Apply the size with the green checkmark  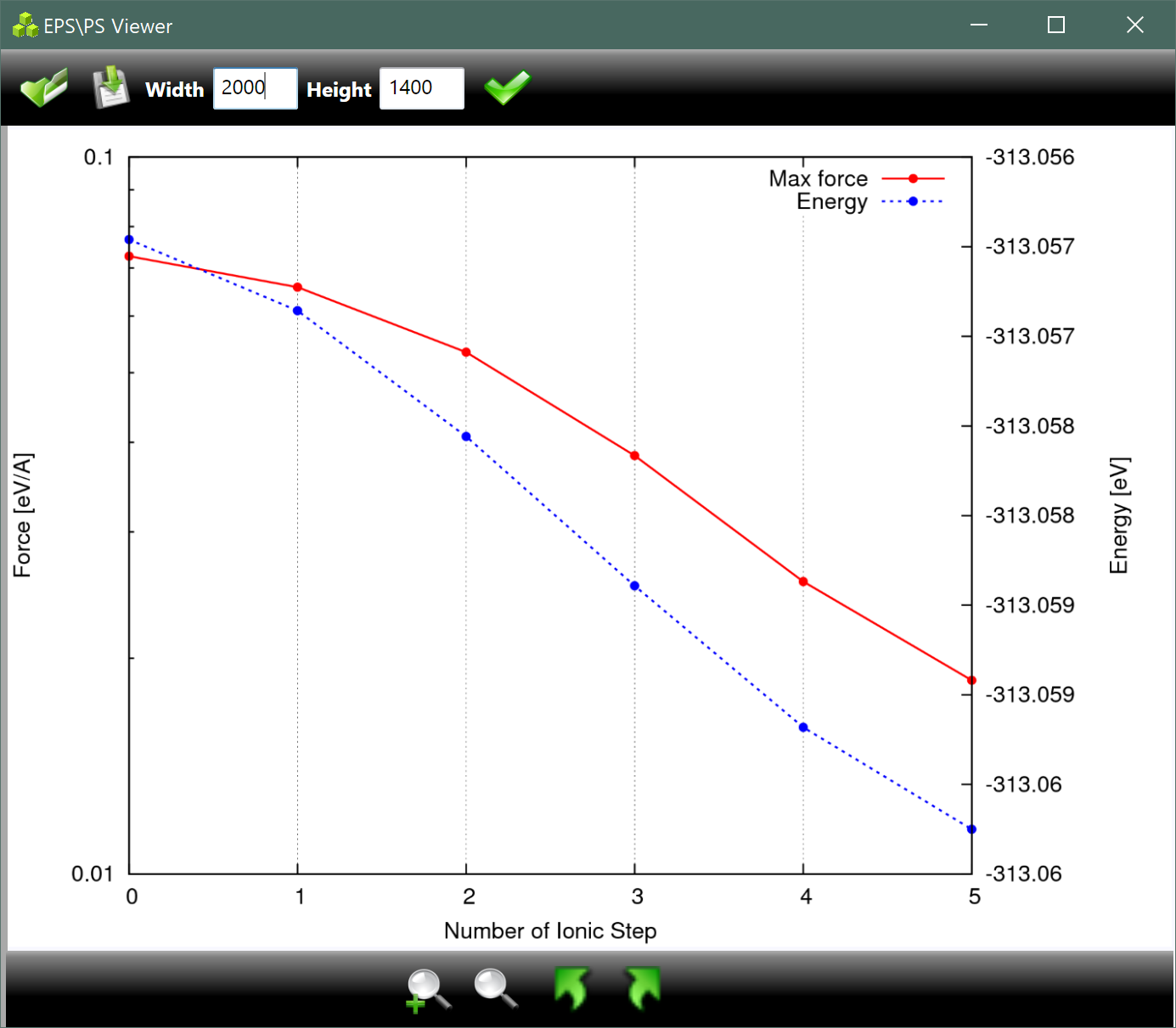pos(507,87)
